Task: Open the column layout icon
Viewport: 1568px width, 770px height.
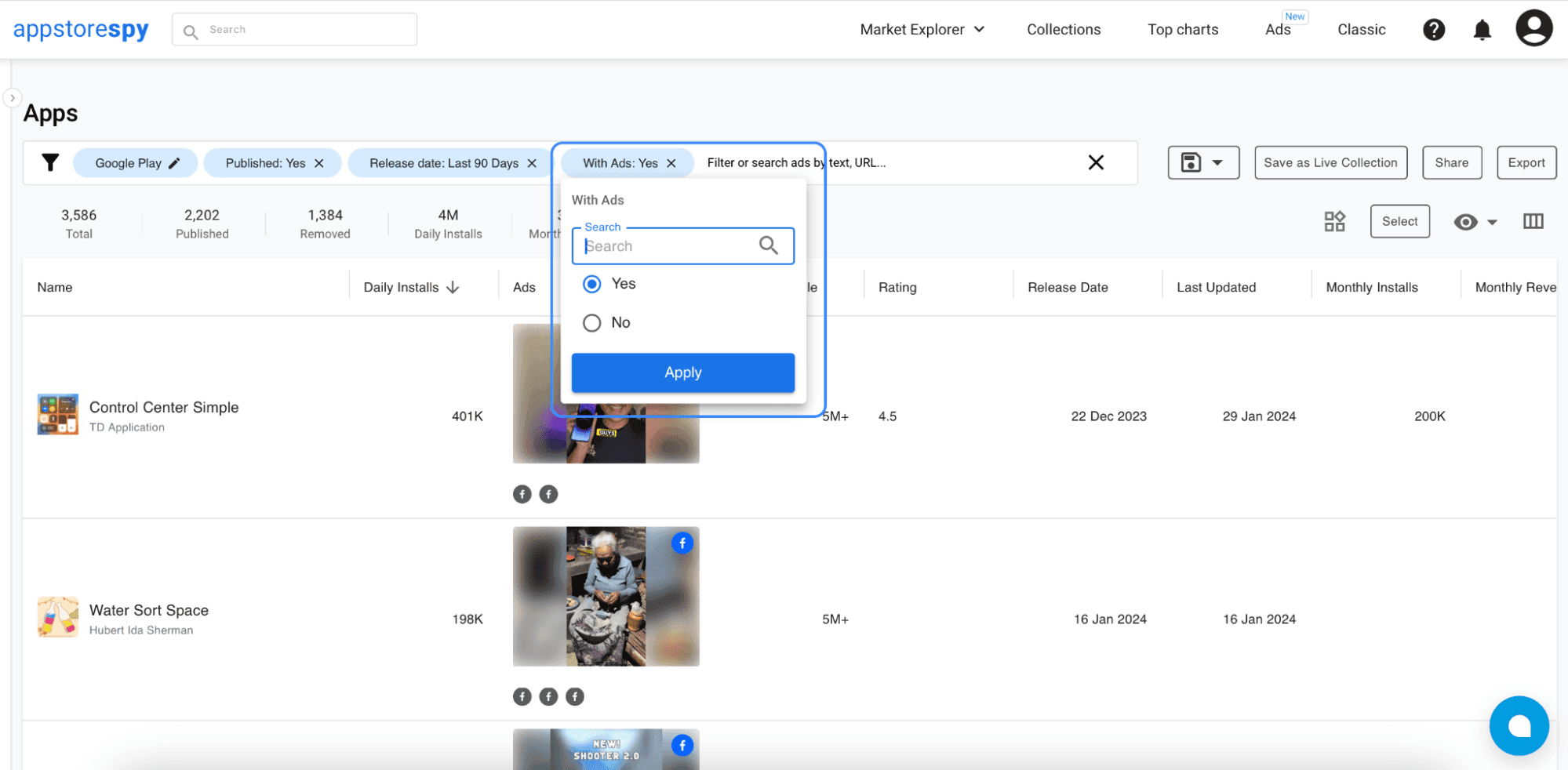Action: (x=1533, y=221)
